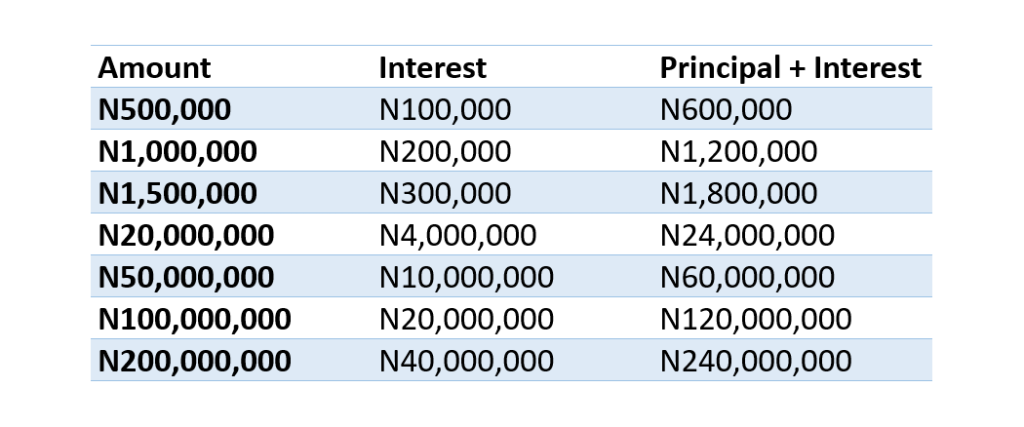Click the N200,000 interest cell

[x=445, y=152]
